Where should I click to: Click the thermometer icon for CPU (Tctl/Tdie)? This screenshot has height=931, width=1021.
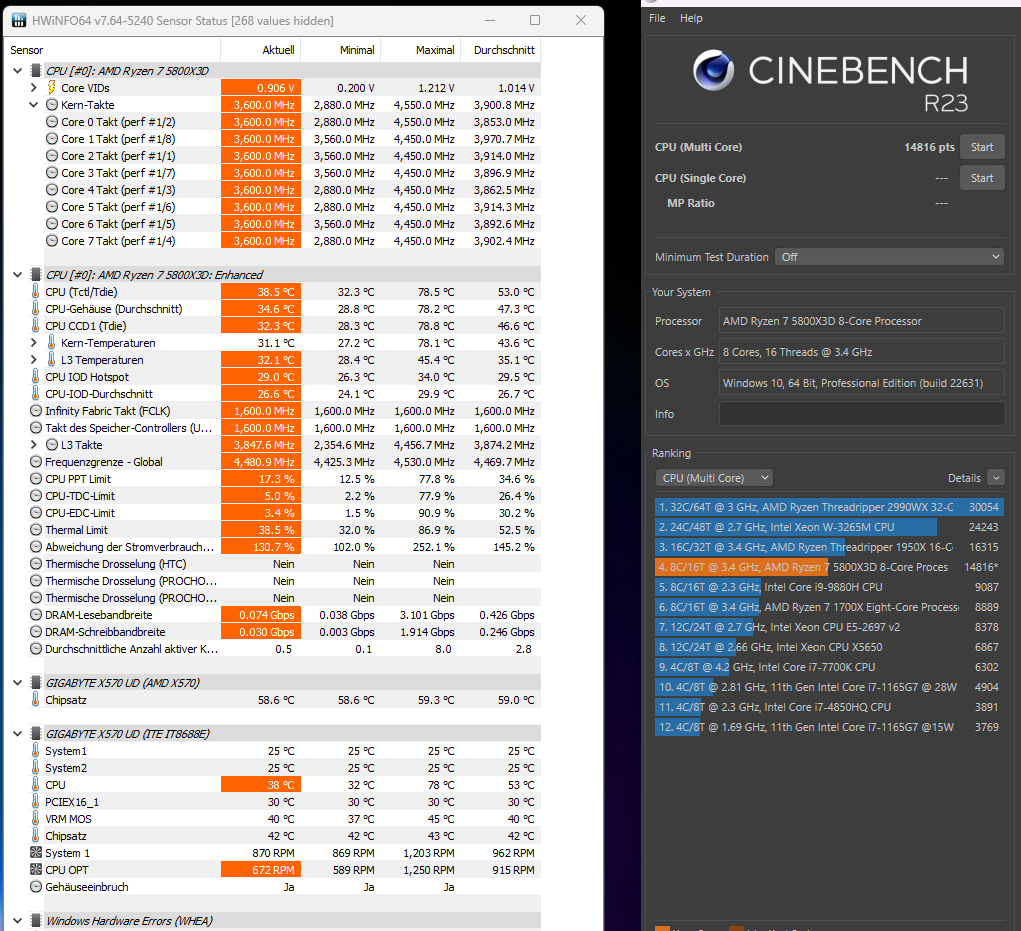pyautogui.click(x=36, y=292)
